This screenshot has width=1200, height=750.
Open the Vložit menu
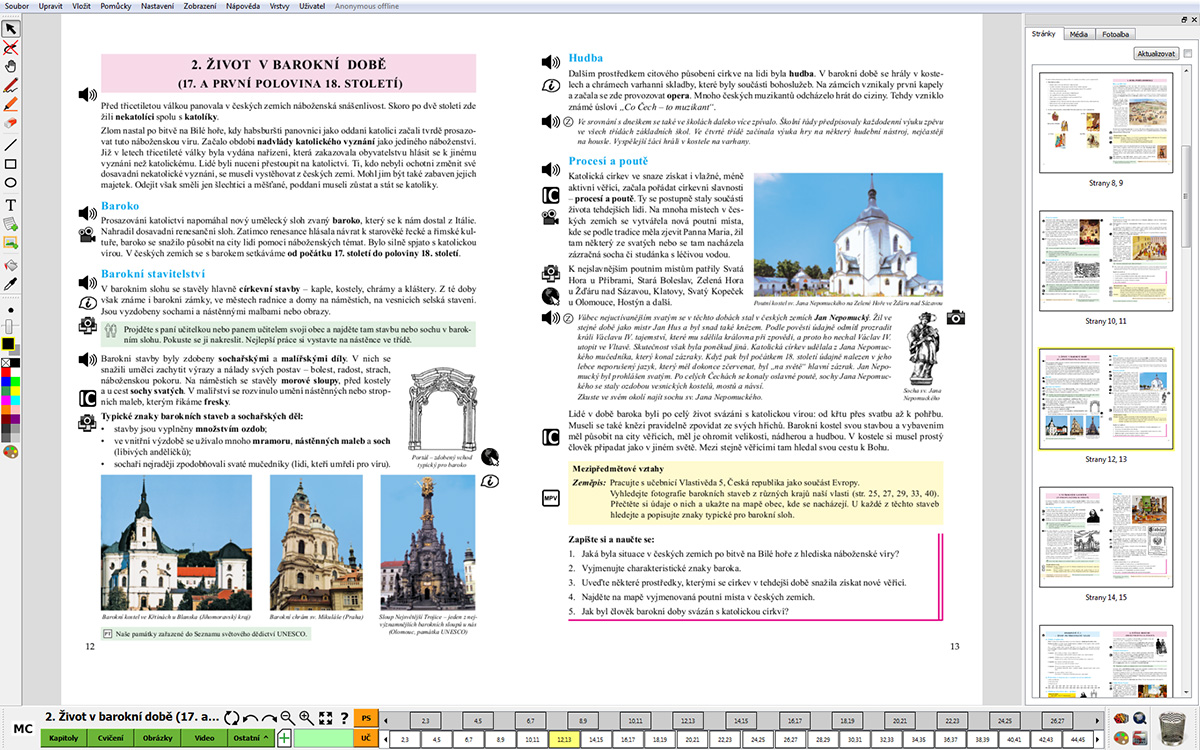[82, 6]
